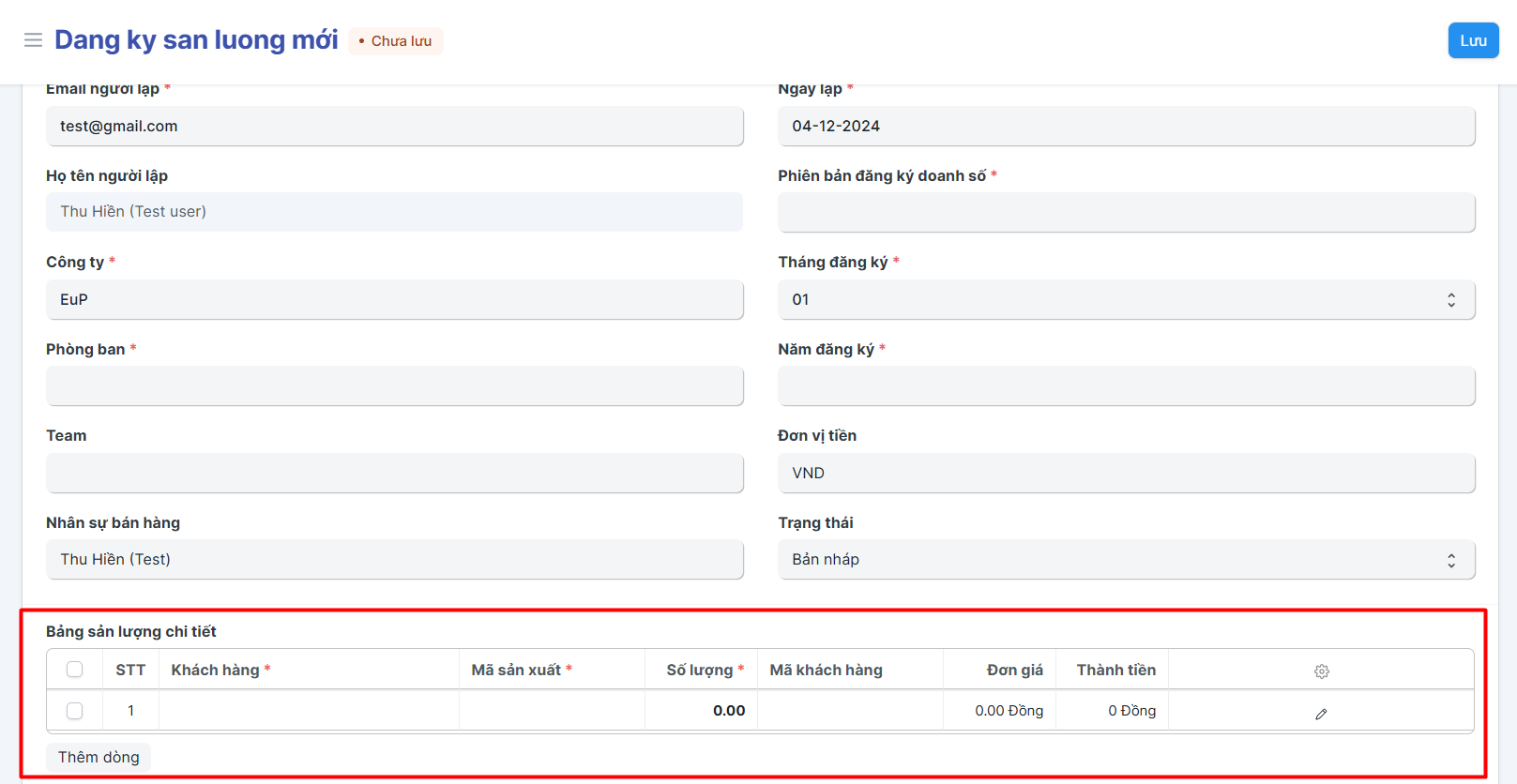The image size is (1517, 784).
Task: Click the Team input field
Action: pyautogui.click(x=394, y=474)
